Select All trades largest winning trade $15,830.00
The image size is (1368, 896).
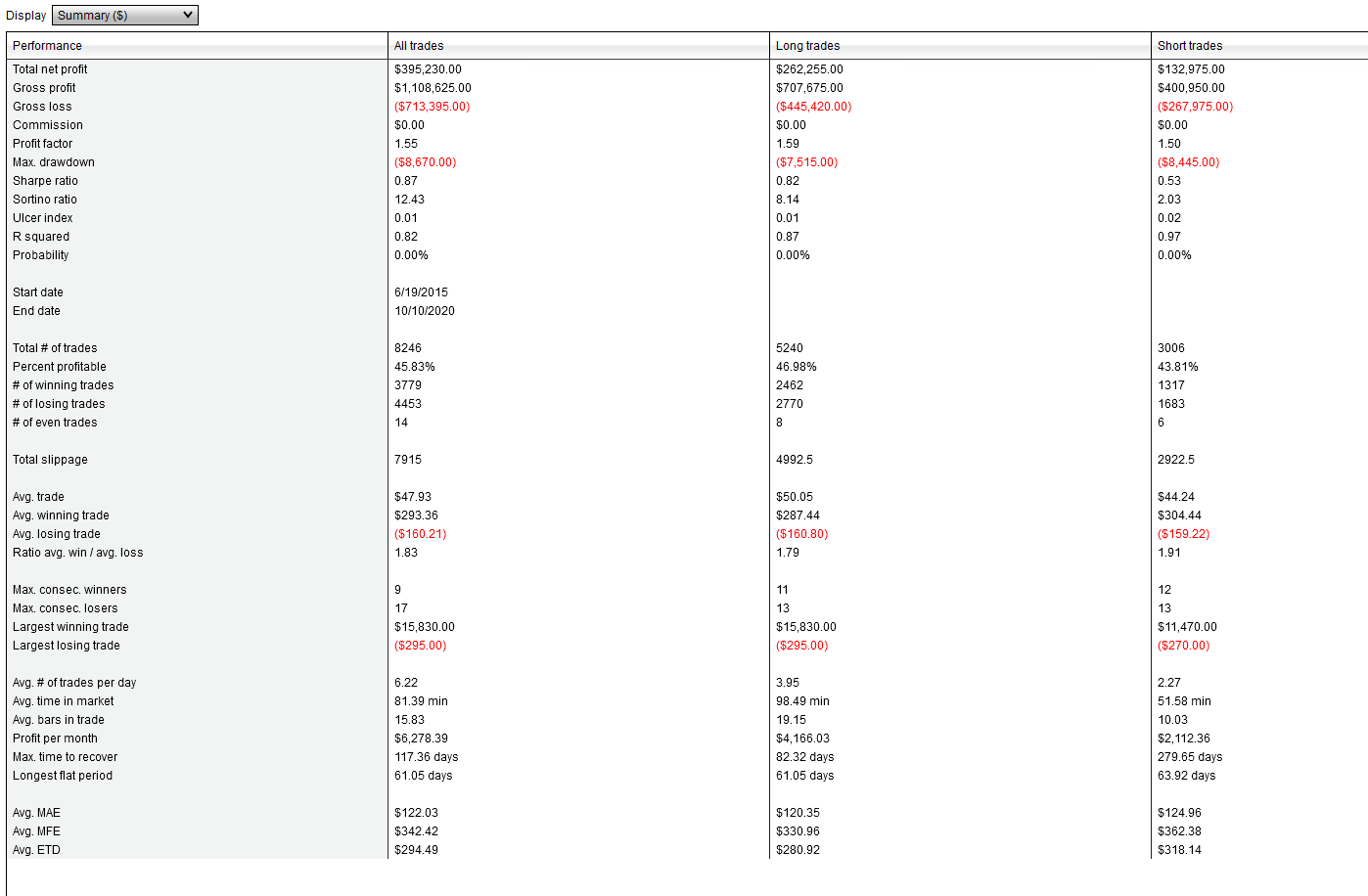(425, 627)
